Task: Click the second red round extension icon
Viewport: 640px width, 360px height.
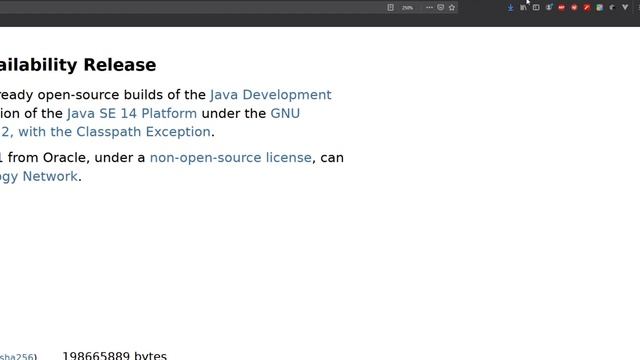Action: [x=574, y=7]
